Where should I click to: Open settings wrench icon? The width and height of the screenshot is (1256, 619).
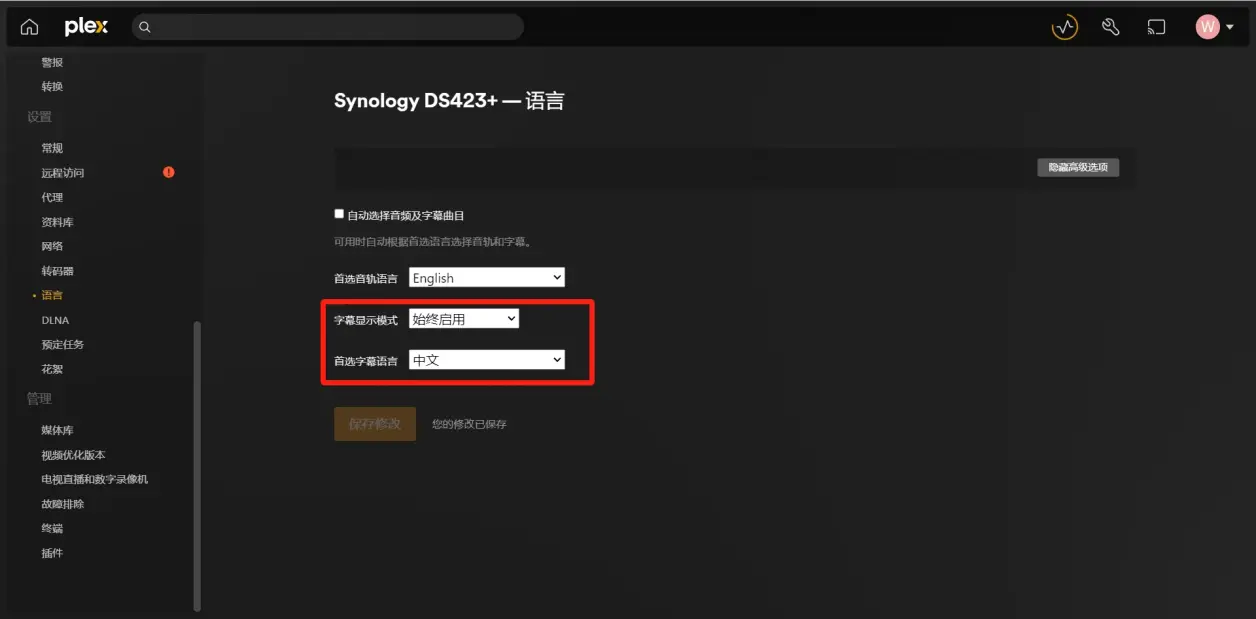(x=1110, y=28)
